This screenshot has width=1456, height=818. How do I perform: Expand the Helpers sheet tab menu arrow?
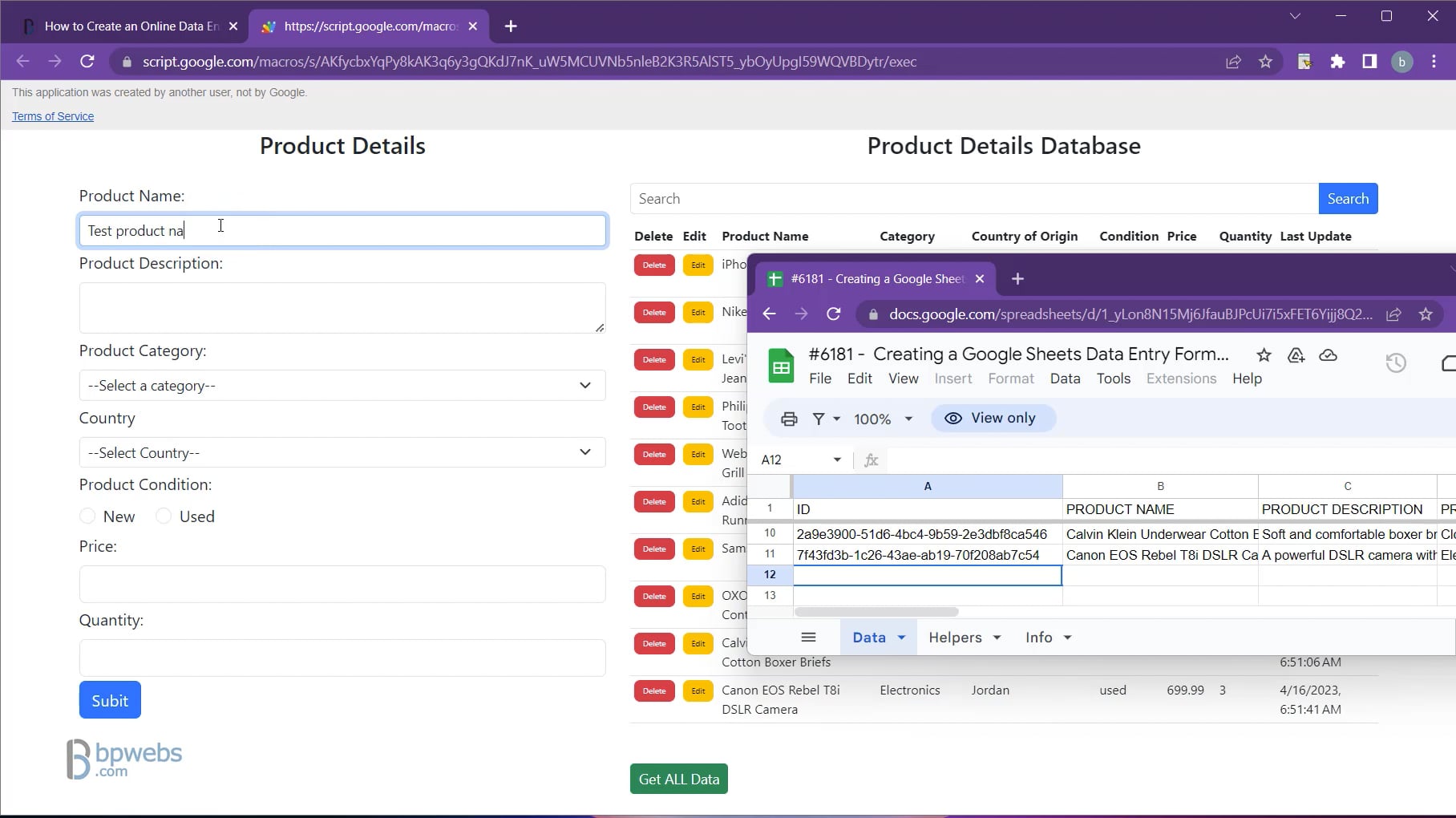point(997,638)
